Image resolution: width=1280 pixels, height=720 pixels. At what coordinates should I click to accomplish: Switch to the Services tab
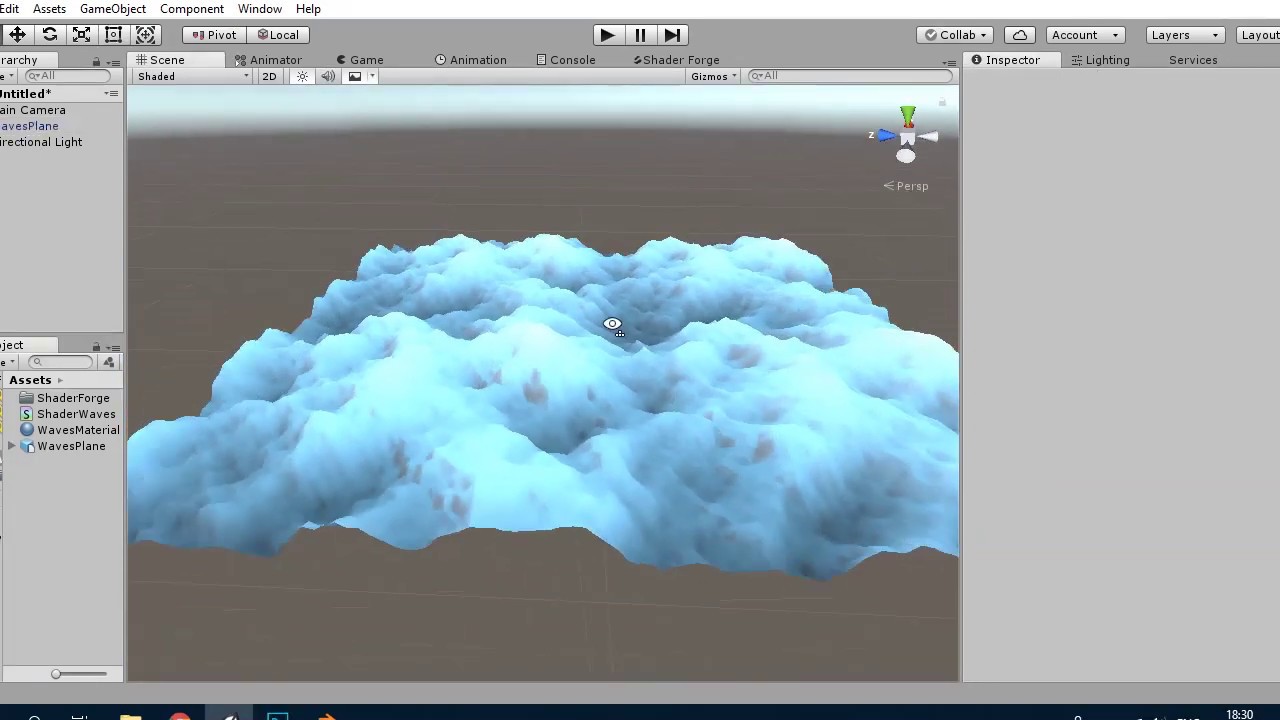click(1193, 60)
